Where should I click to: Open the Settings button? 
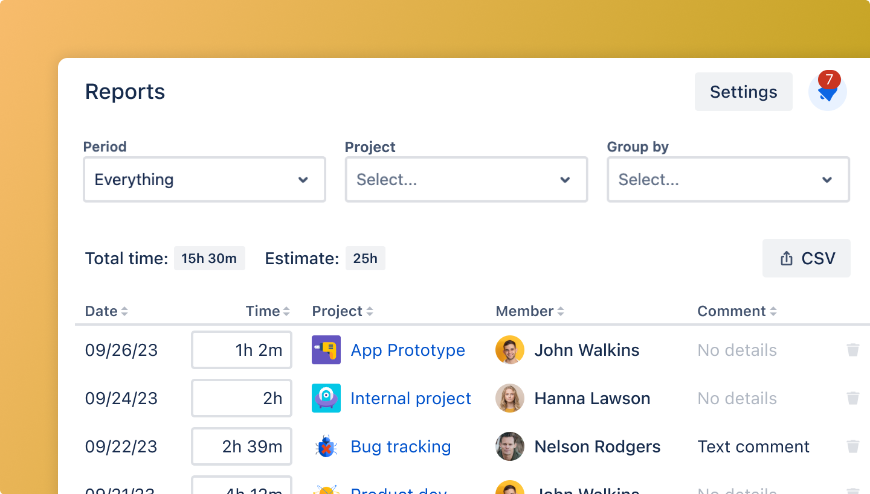click(x=743, y=92)
